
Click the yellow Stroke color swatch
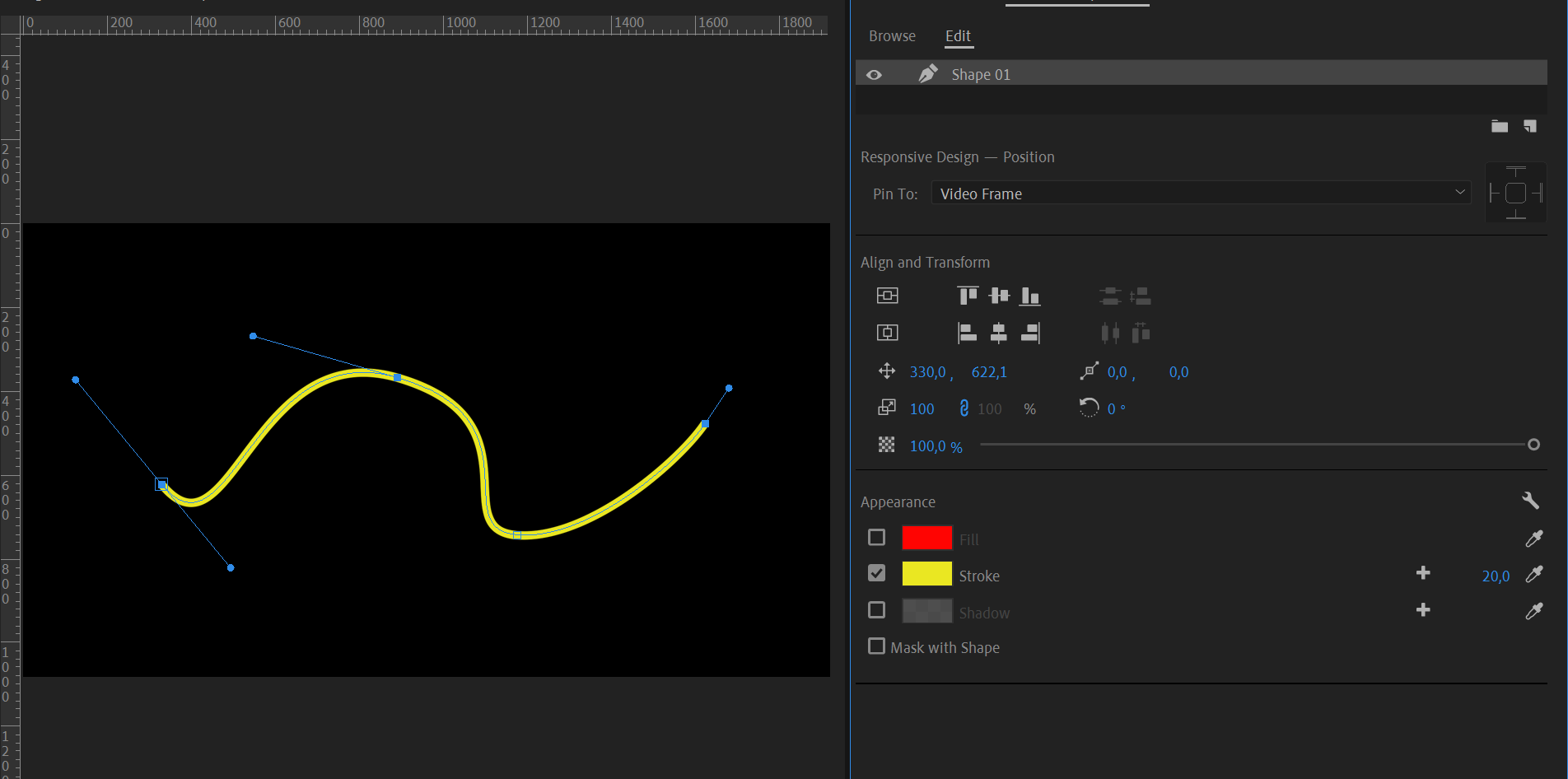pyautogui.click(x=926, y=573)
